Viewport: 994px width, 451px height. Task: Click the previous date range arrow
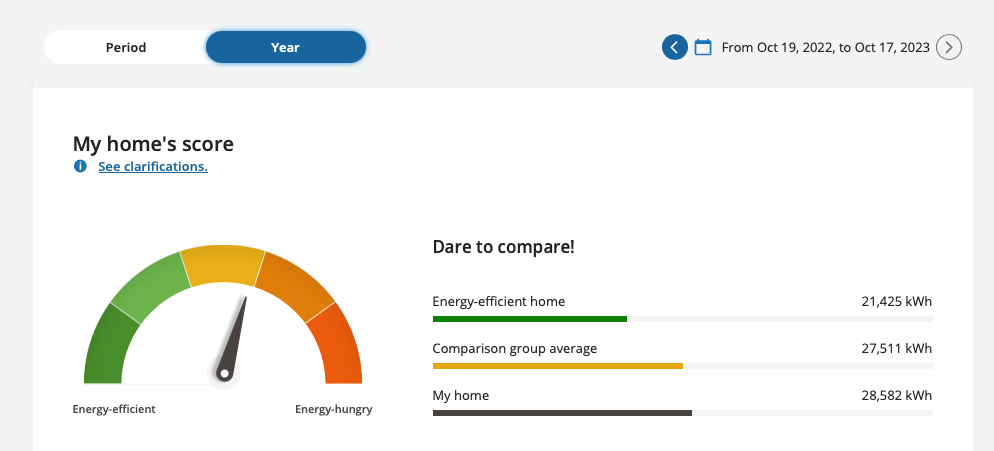click(674, 47)
